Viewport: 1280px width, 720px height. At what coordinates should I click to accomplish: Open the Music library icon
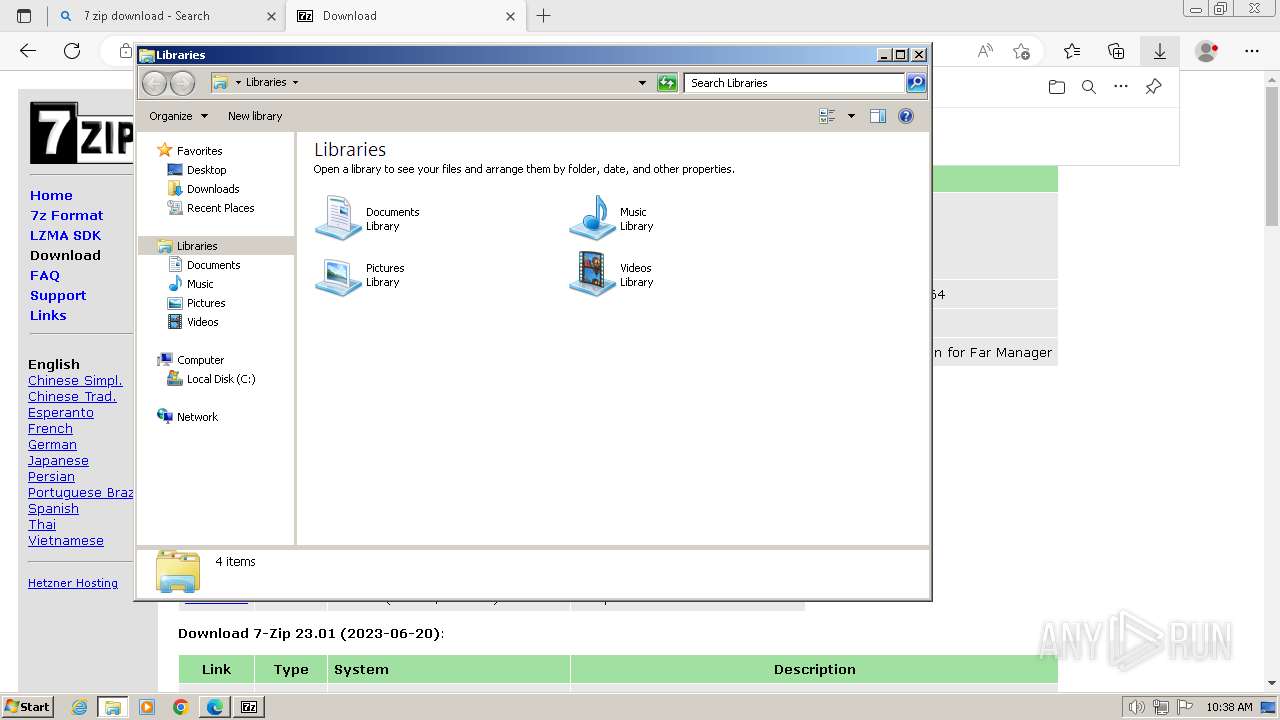[x=592, y=218]
